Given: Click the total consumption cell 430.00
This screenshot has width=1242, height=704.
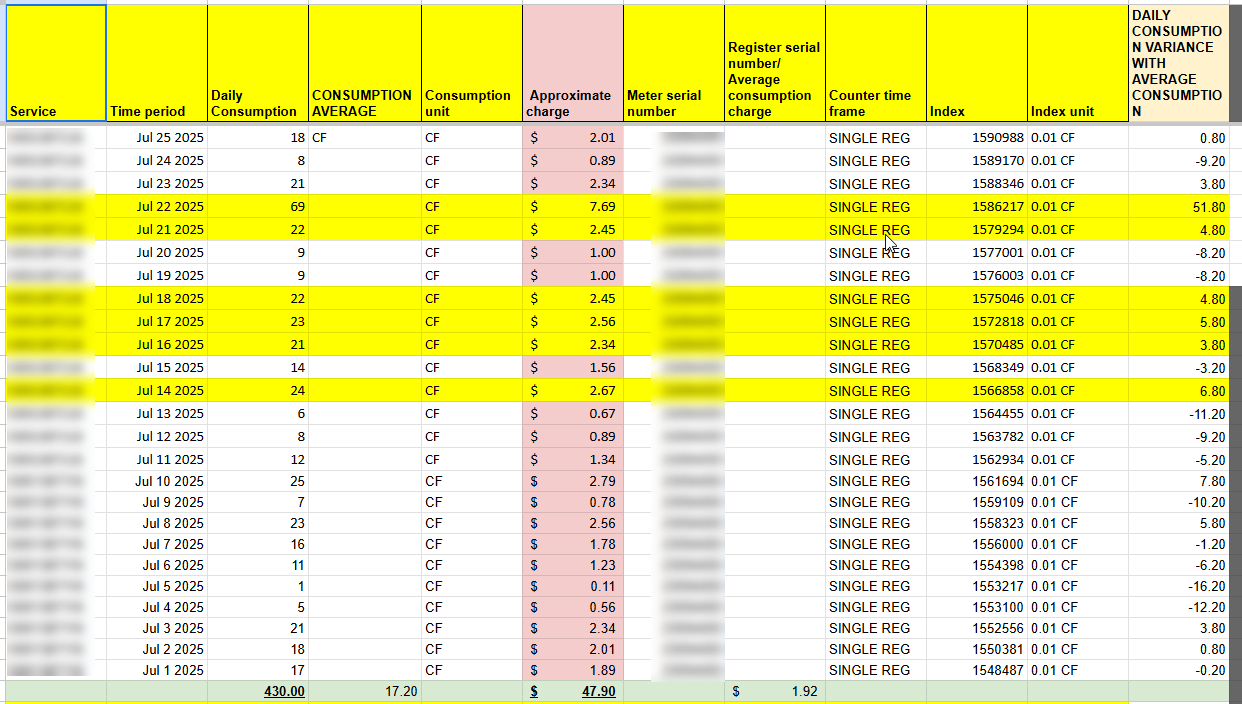Looking at the screenshot, I should (258, 691).
